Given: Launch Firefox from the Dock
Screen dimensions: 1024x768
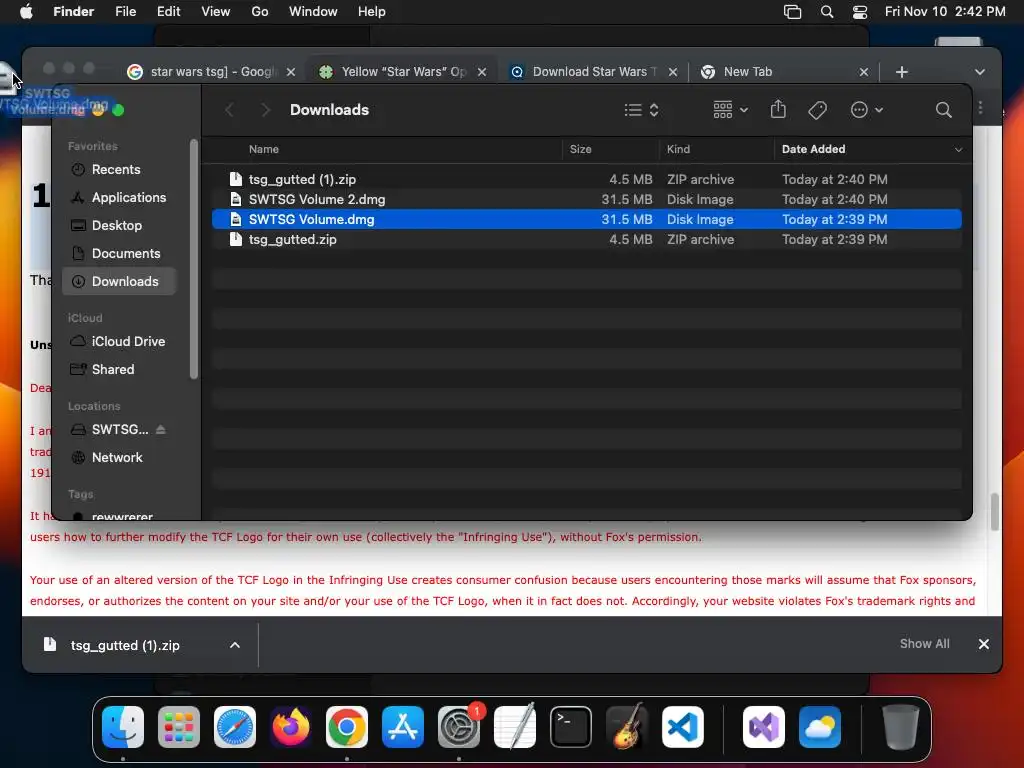Looking at the screenshot, I should 291,727.
